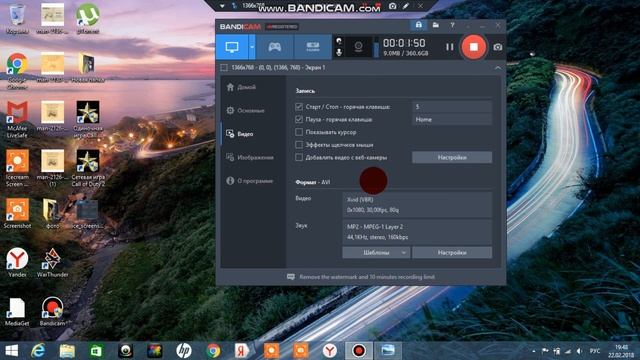Screen dimensions: 640x360
Task: Open Screenshot desktop shortcut
Action: tap(17, 213)
